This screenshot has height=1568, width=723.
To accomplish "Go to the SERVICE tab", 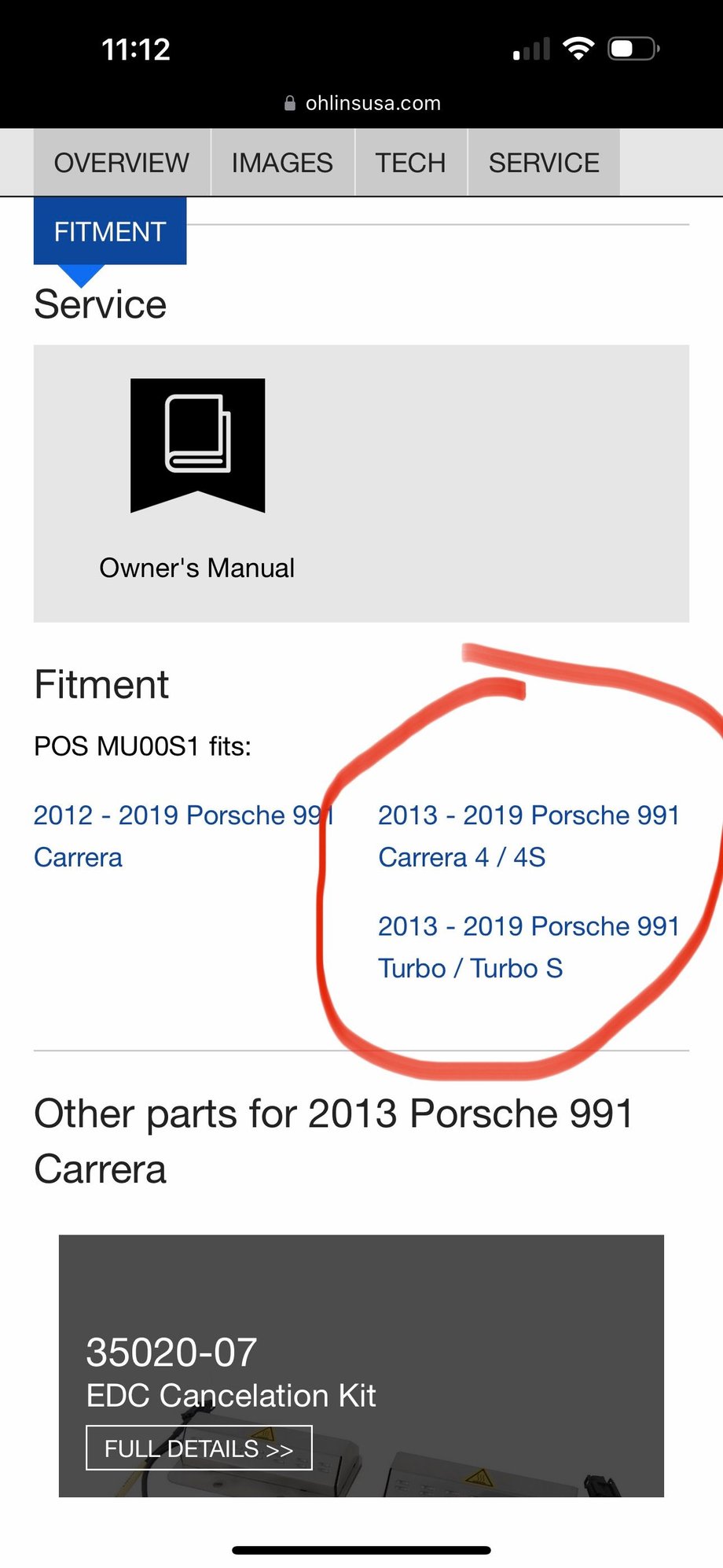I will coord(544,163).
